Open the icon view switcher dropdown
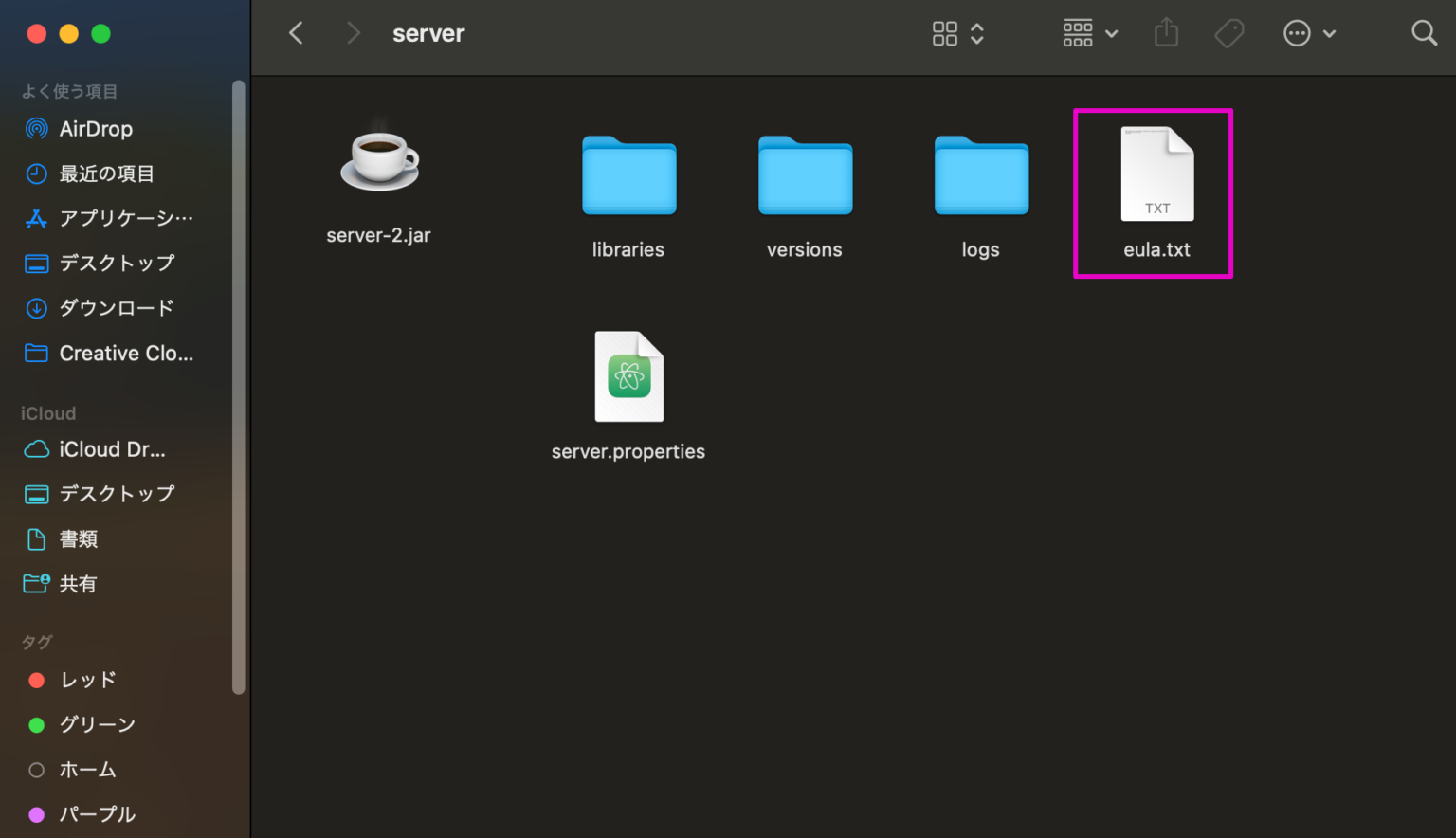1456x838 pixels. [x=957, y=33]
